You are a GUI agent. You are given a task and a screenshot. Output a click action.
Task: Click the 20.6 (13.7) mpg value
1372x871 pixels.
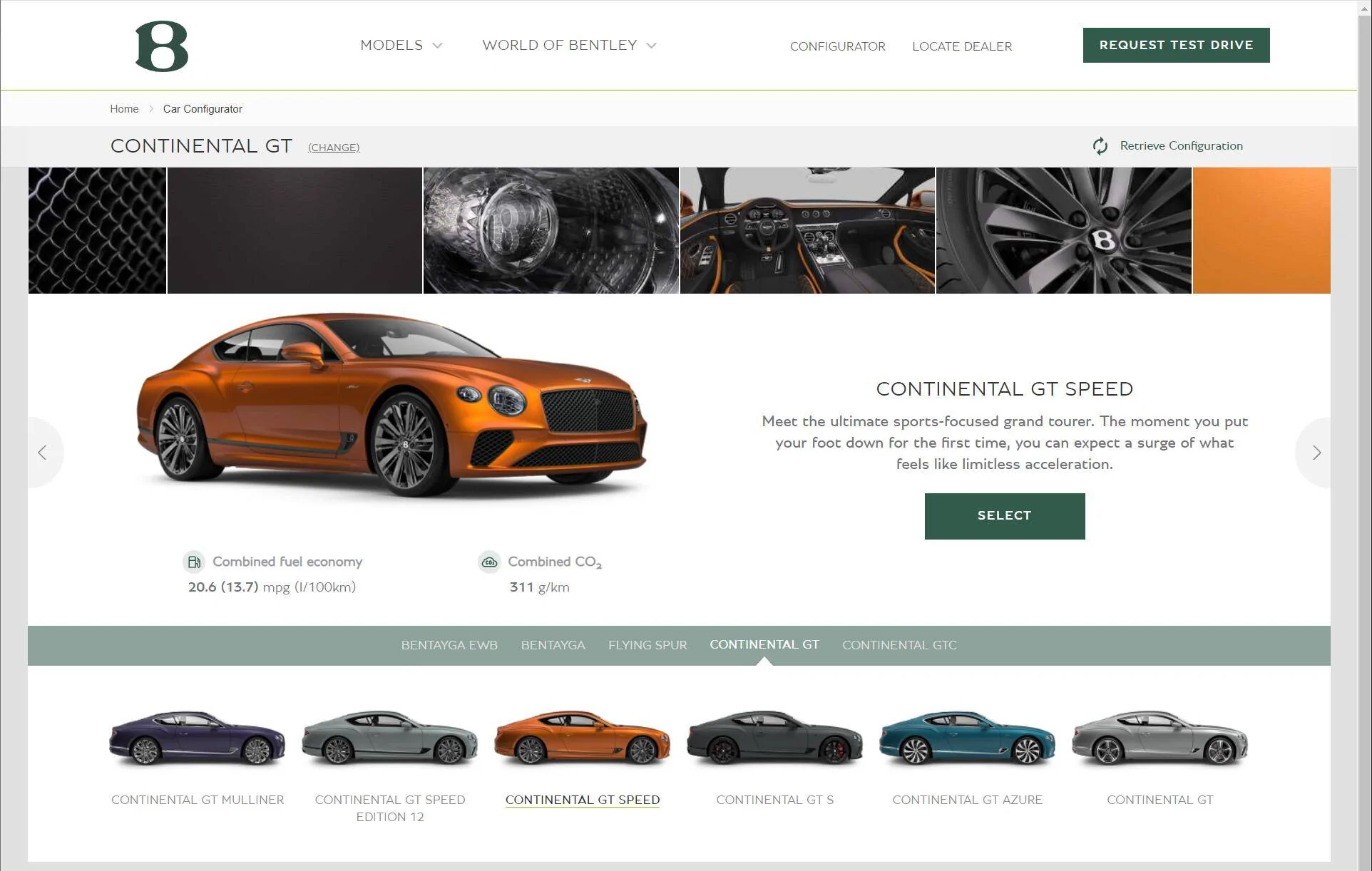point(272,587)
